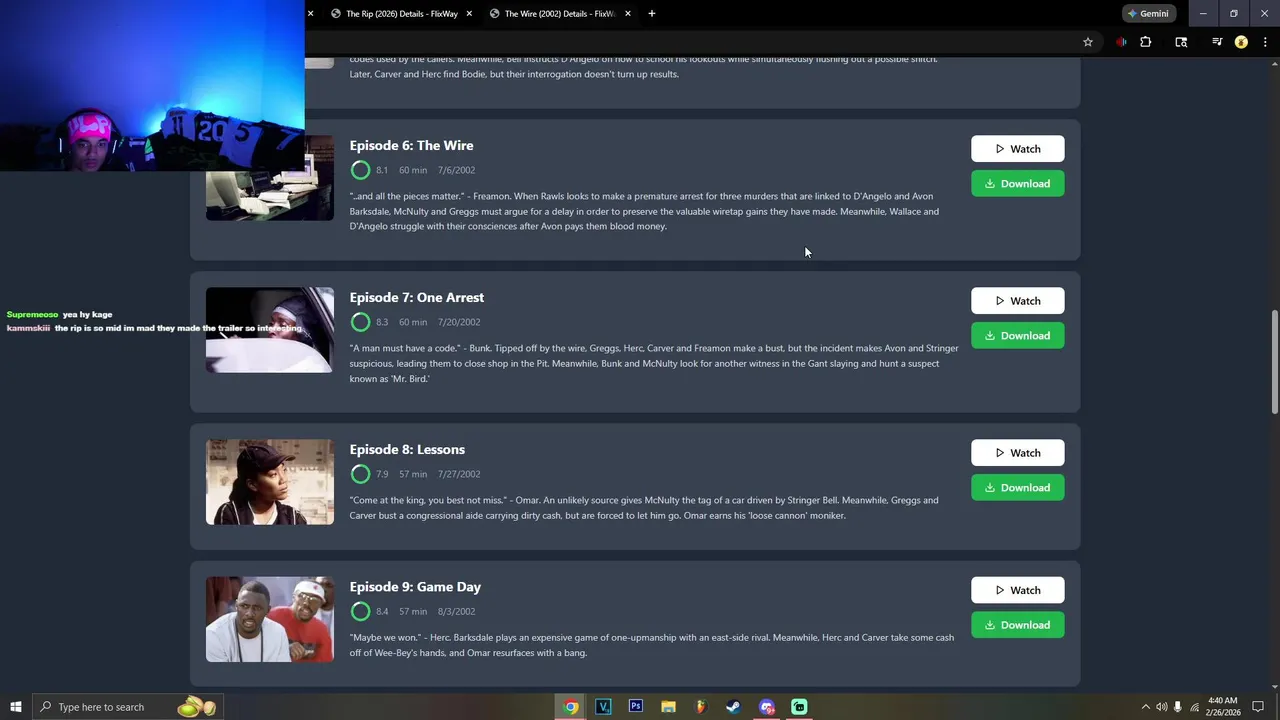Click the 'Supremeoso' chat username

click(32, 314)
